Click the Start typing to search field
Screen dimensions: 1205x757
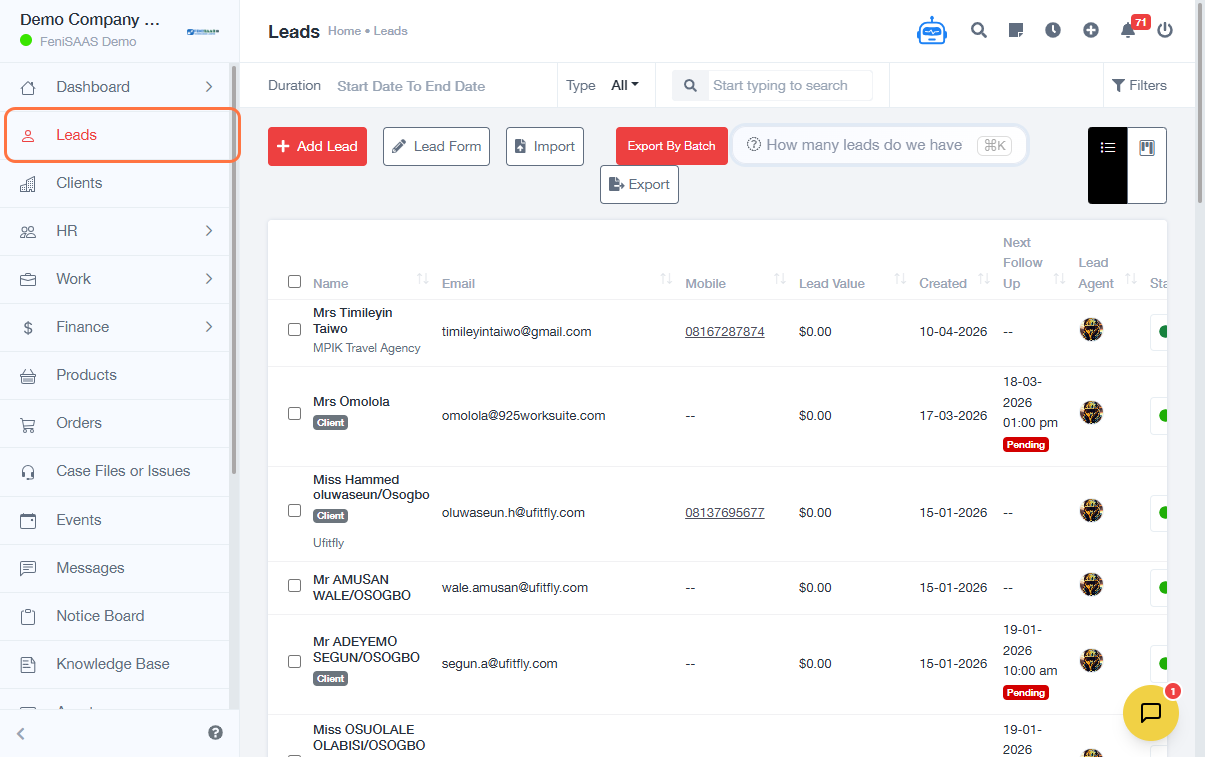pyautogui.click(x=790, y=86)
